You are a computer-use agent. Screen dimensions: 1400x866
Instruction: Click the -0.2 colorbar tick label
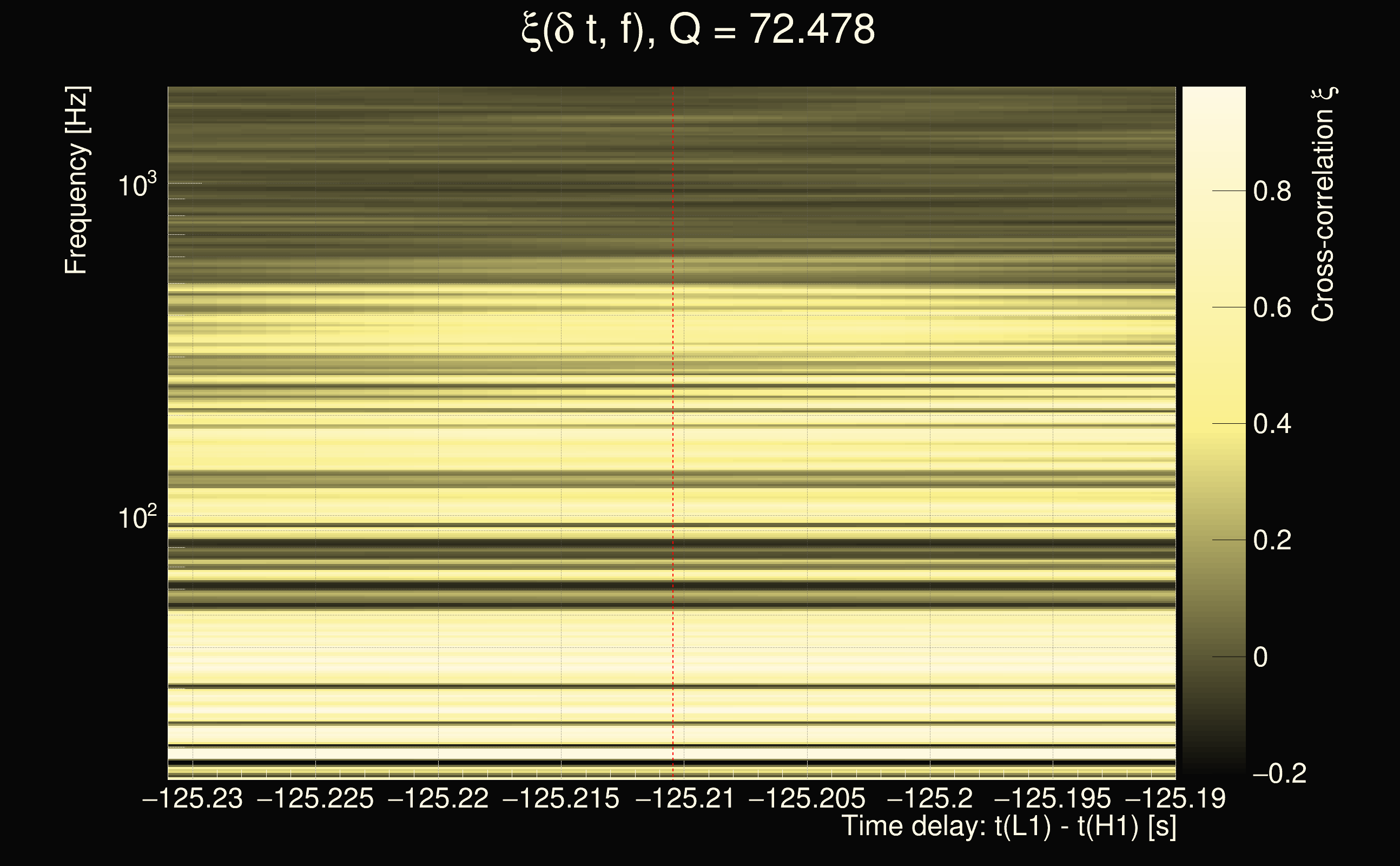click(1280, 774)
